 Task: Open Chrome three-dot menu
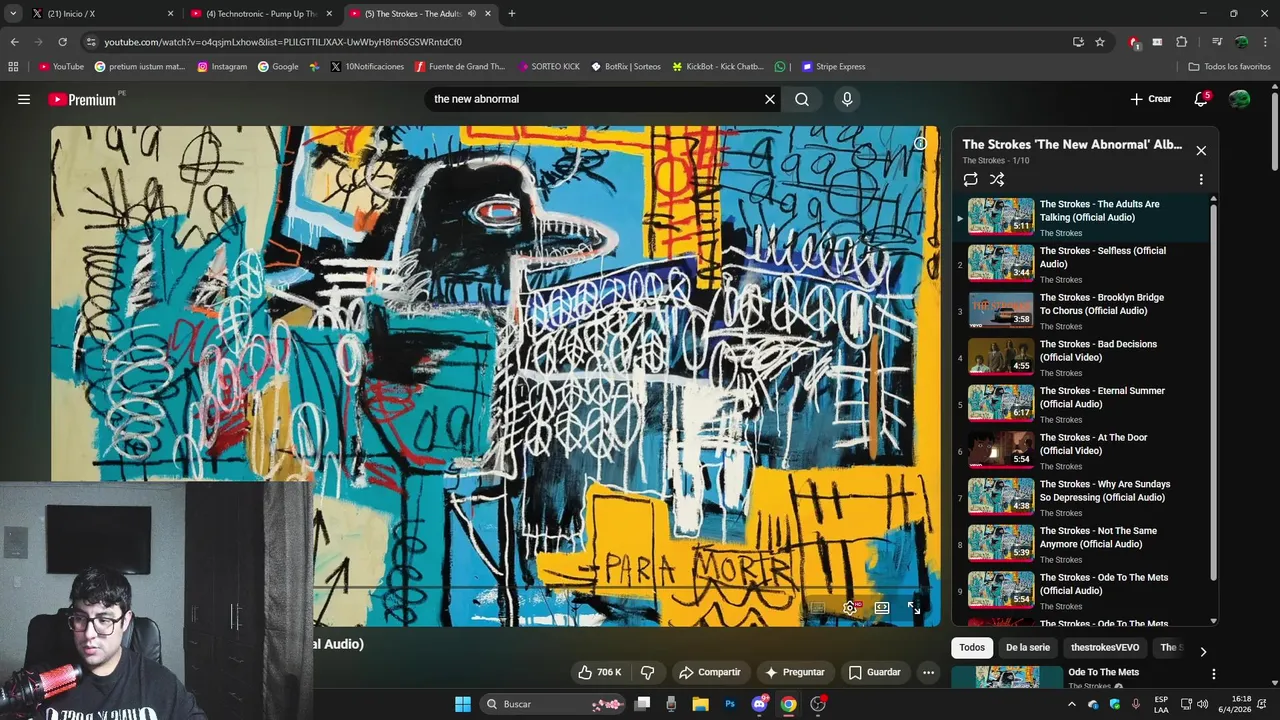point(1265,42)
